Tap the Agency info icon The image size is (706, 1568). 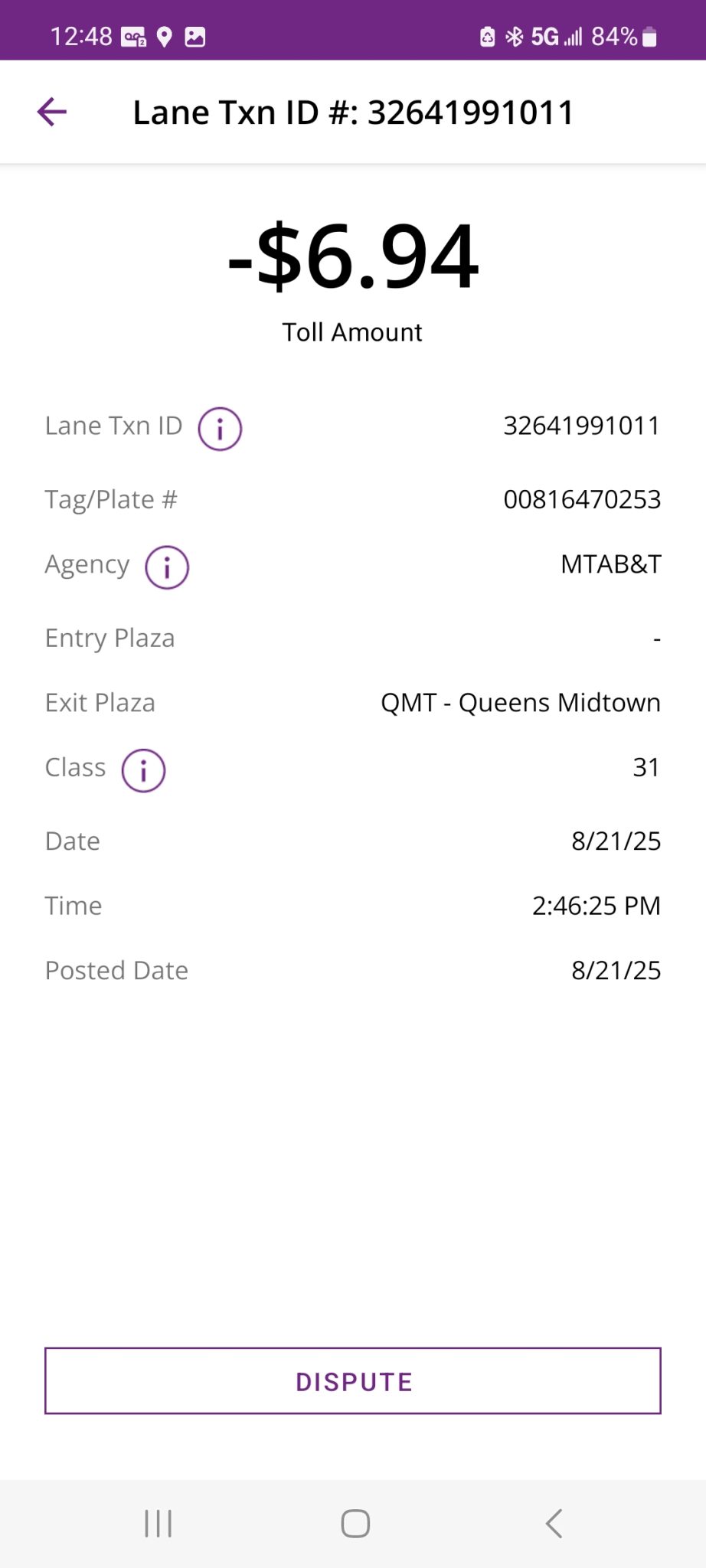point(167,567)
